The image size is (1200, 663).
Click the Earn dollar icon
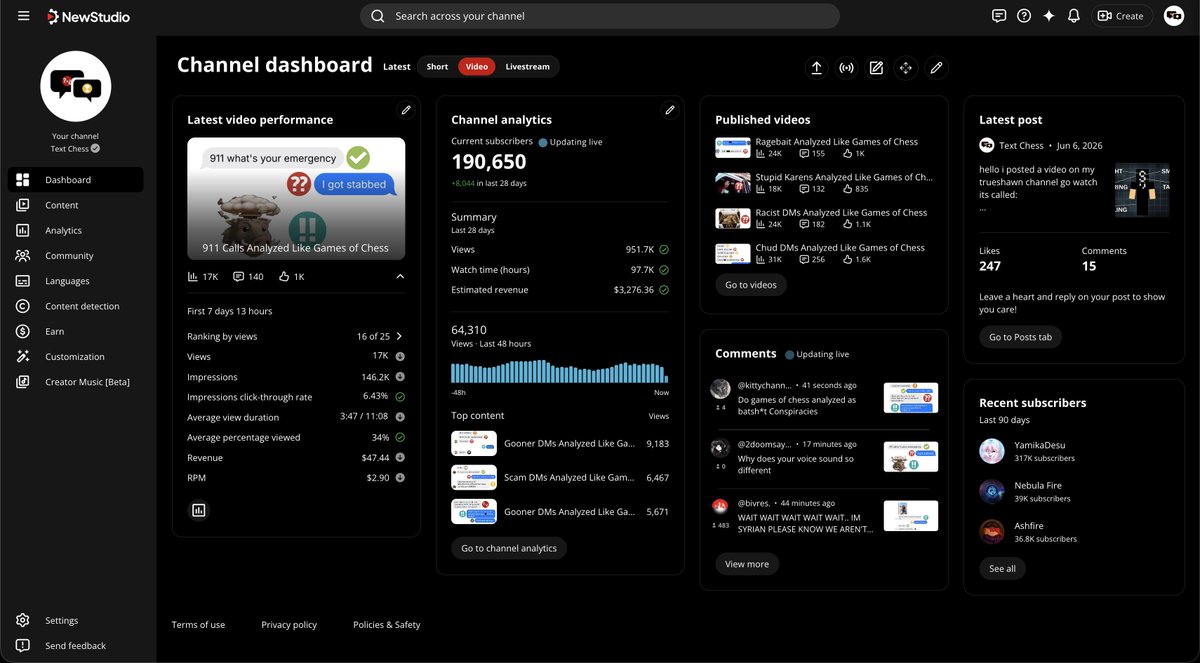pos(23,331)
